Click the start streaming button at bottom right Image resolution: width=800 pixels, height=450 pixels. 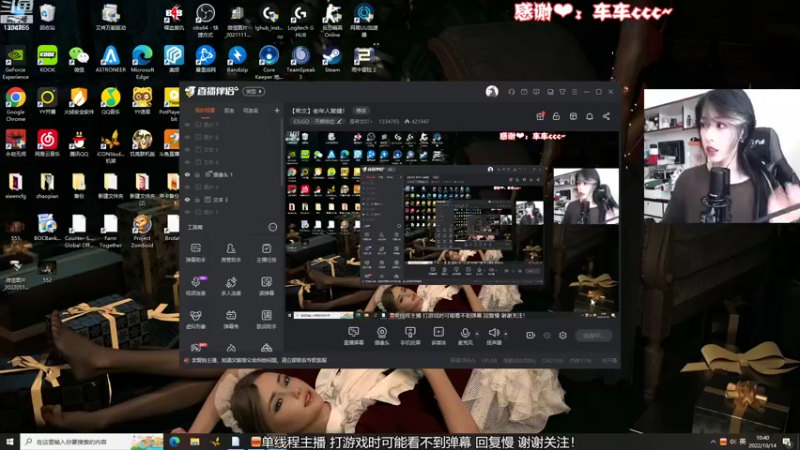click(x=593, y=335)
